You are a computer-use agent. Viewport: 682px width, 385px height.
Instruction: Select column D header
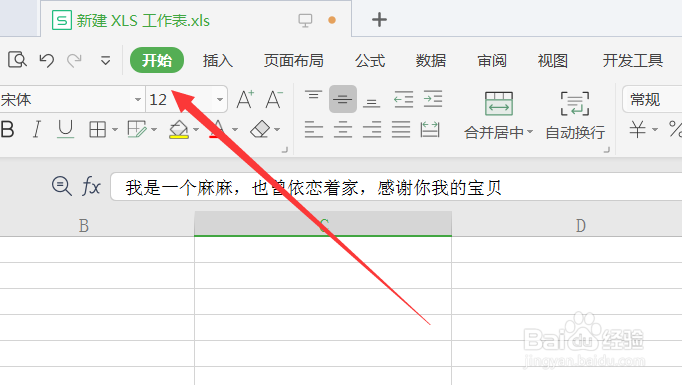[x=567, y=225]
